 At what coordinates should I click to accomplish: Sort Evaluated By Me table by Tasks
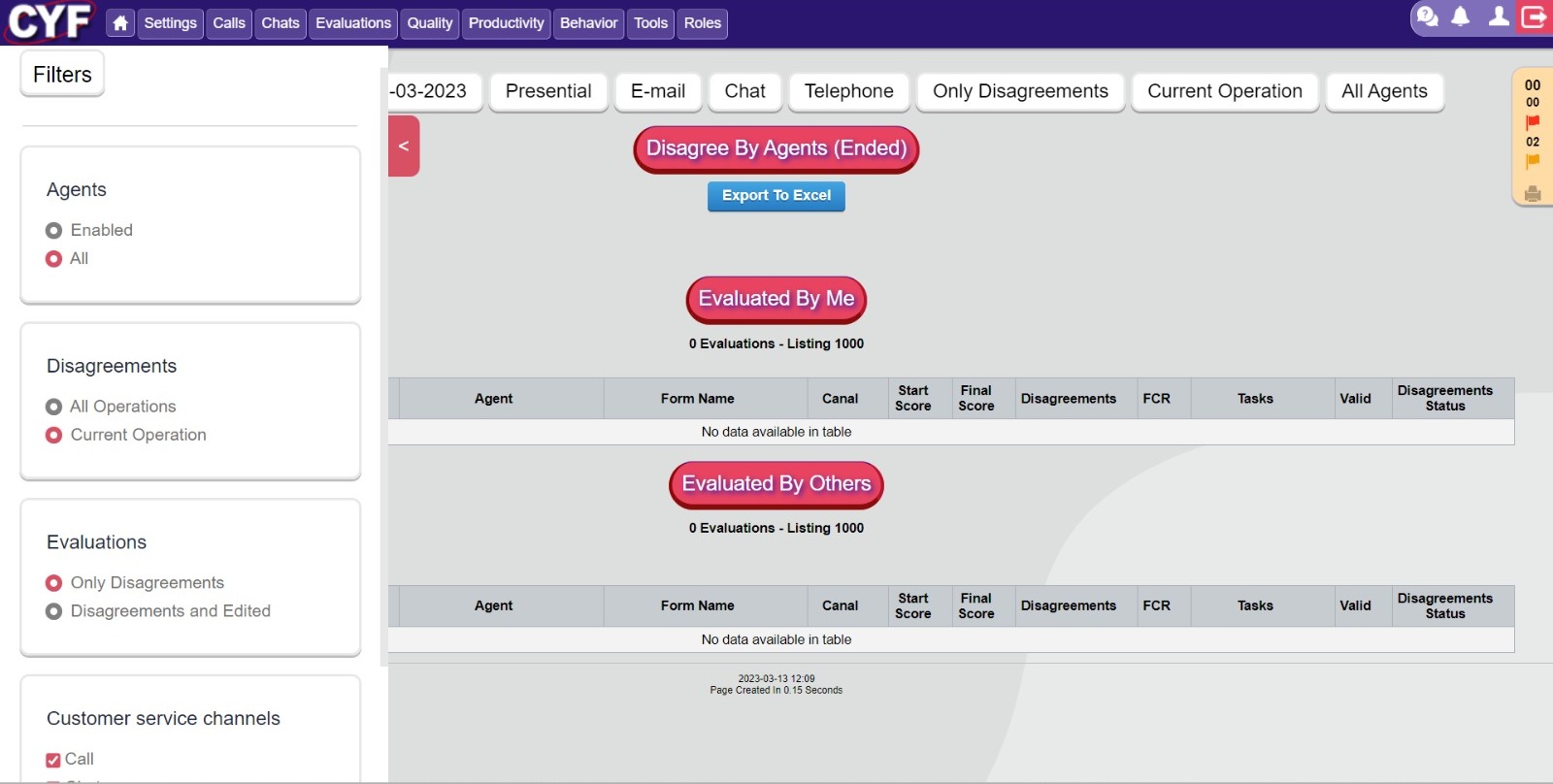pos(1263,399)
